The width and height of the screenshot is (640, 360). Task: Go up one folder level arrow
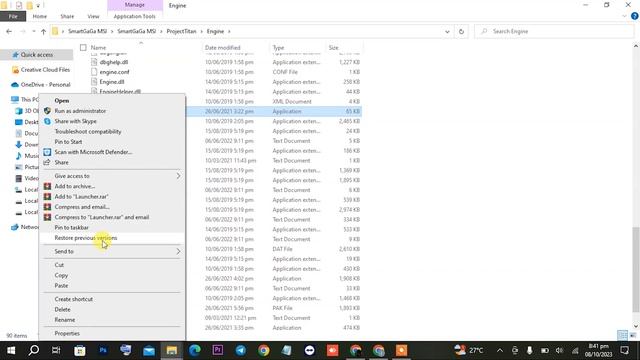43,31
